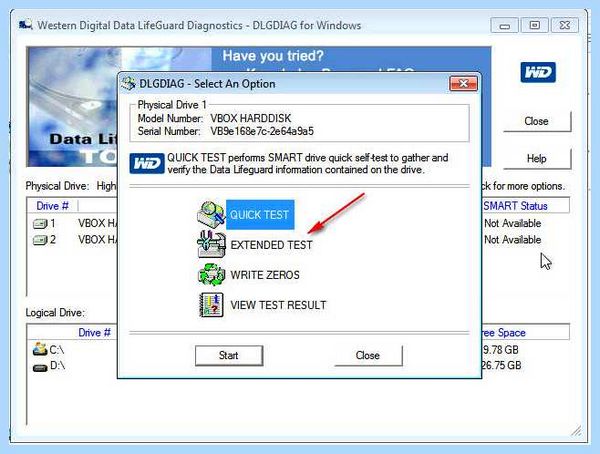Click the Close button in the main window

pos(537,121)
